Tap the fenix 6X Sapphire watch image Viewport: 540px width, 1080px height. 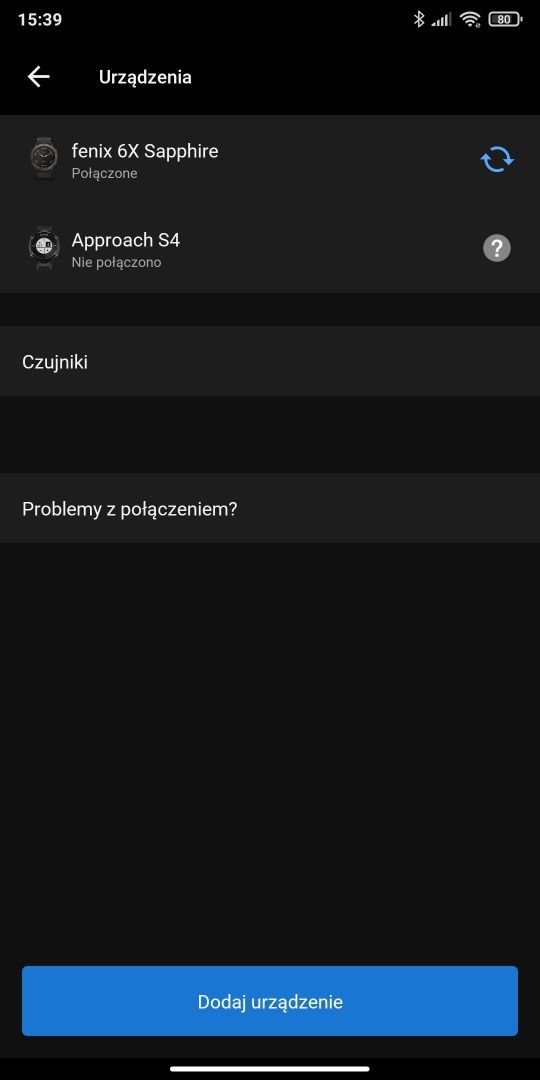tap(43, 158)
